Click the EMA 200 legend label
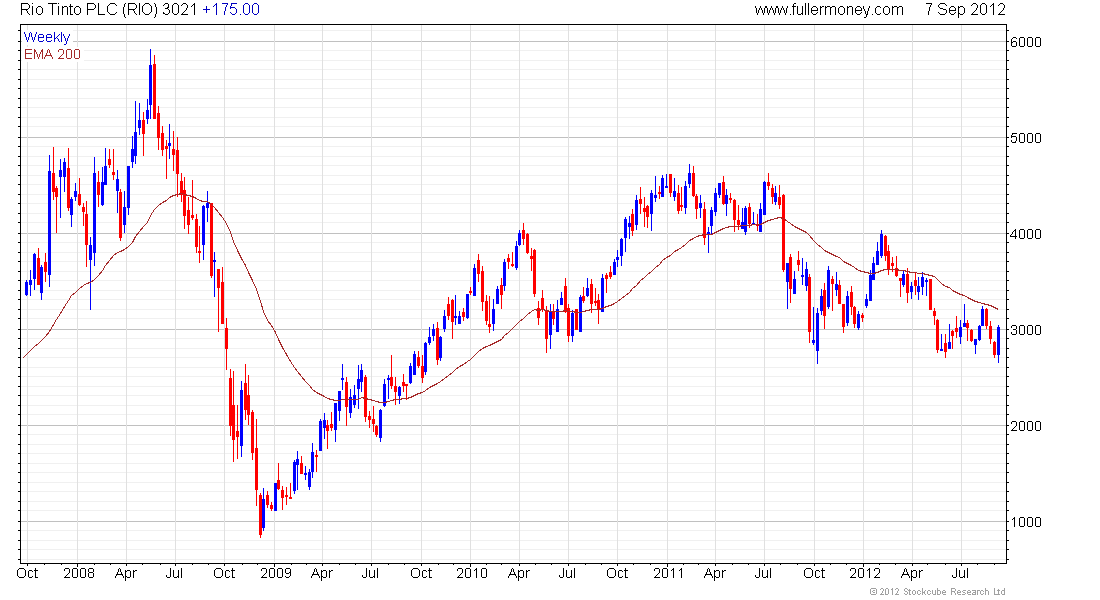The image size is (1100, 600). click(x=52, y=54)
